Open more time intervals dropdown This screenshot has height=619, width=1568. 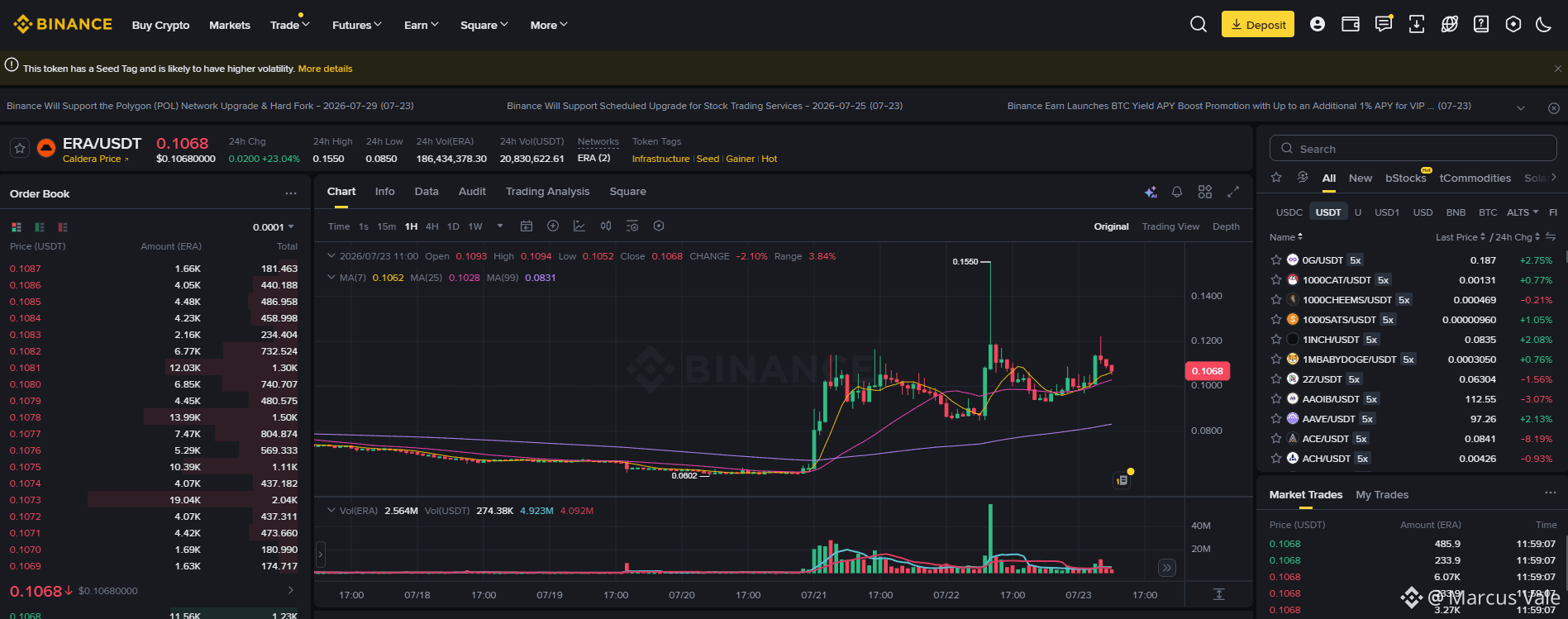pos(500,226)
